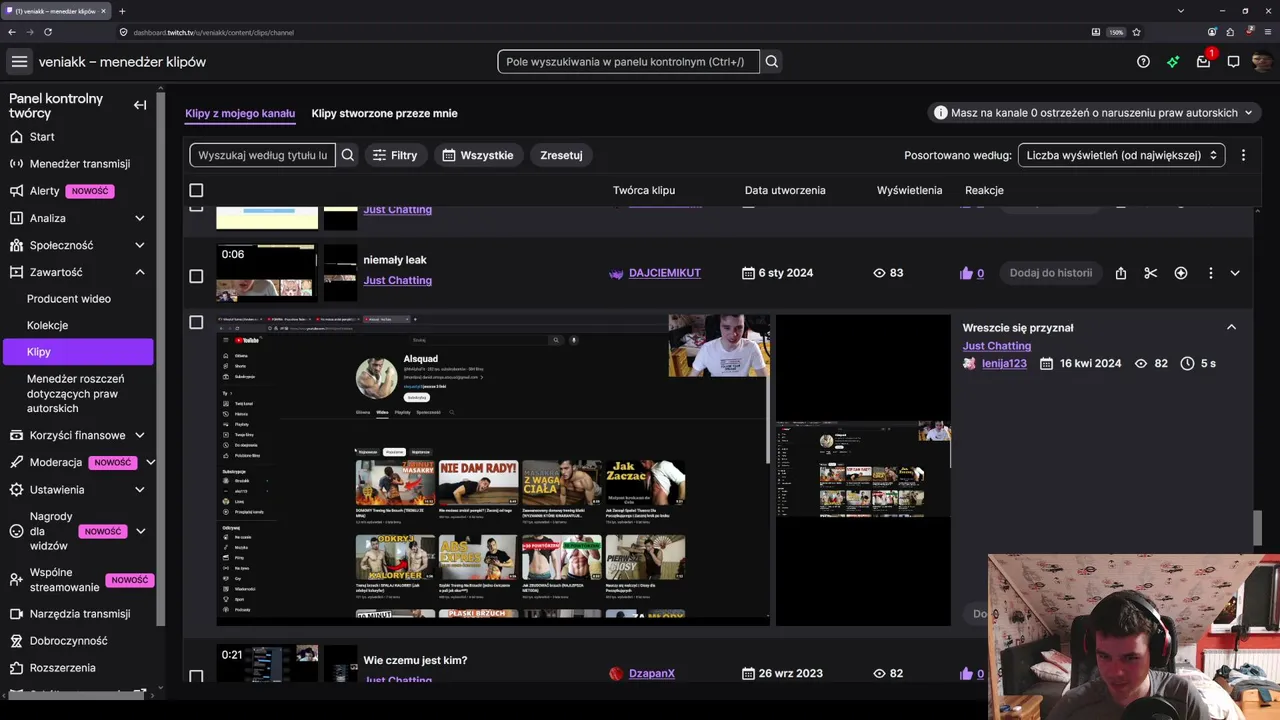Expand the Korzyści finansowe section

tap(140, 435)
